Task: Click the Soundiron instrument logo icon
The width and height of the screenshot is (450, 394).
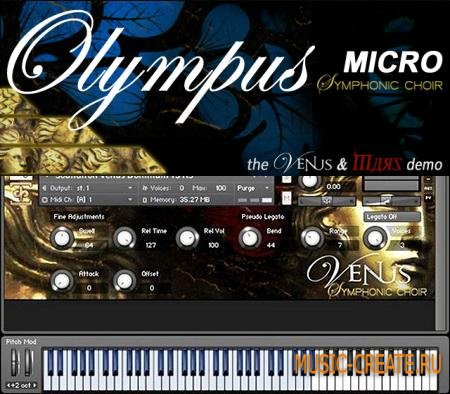Action: [21, 194]
